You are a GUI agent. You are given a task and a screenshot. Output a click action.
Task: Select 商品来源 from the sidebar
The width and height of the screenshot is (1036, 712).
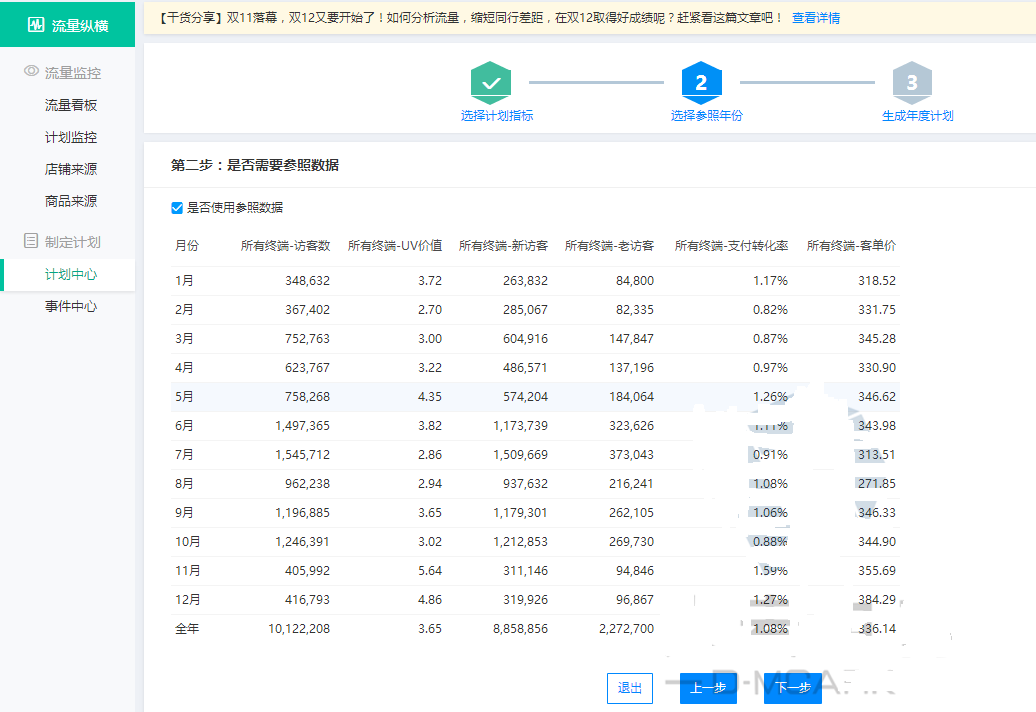tap(71, 201)
